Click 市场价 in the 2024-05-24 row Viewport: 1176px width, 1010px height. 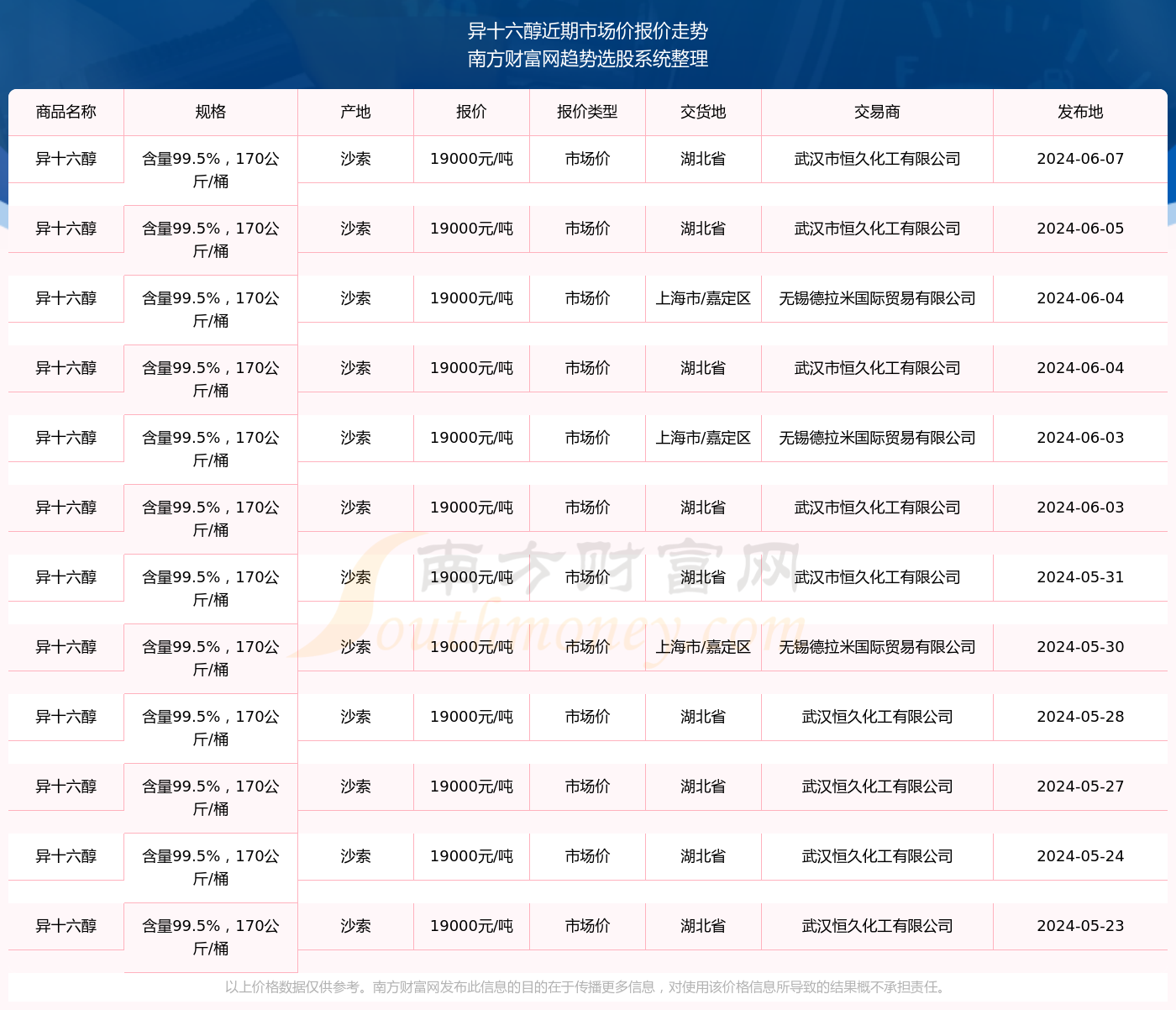coord(588,856)
